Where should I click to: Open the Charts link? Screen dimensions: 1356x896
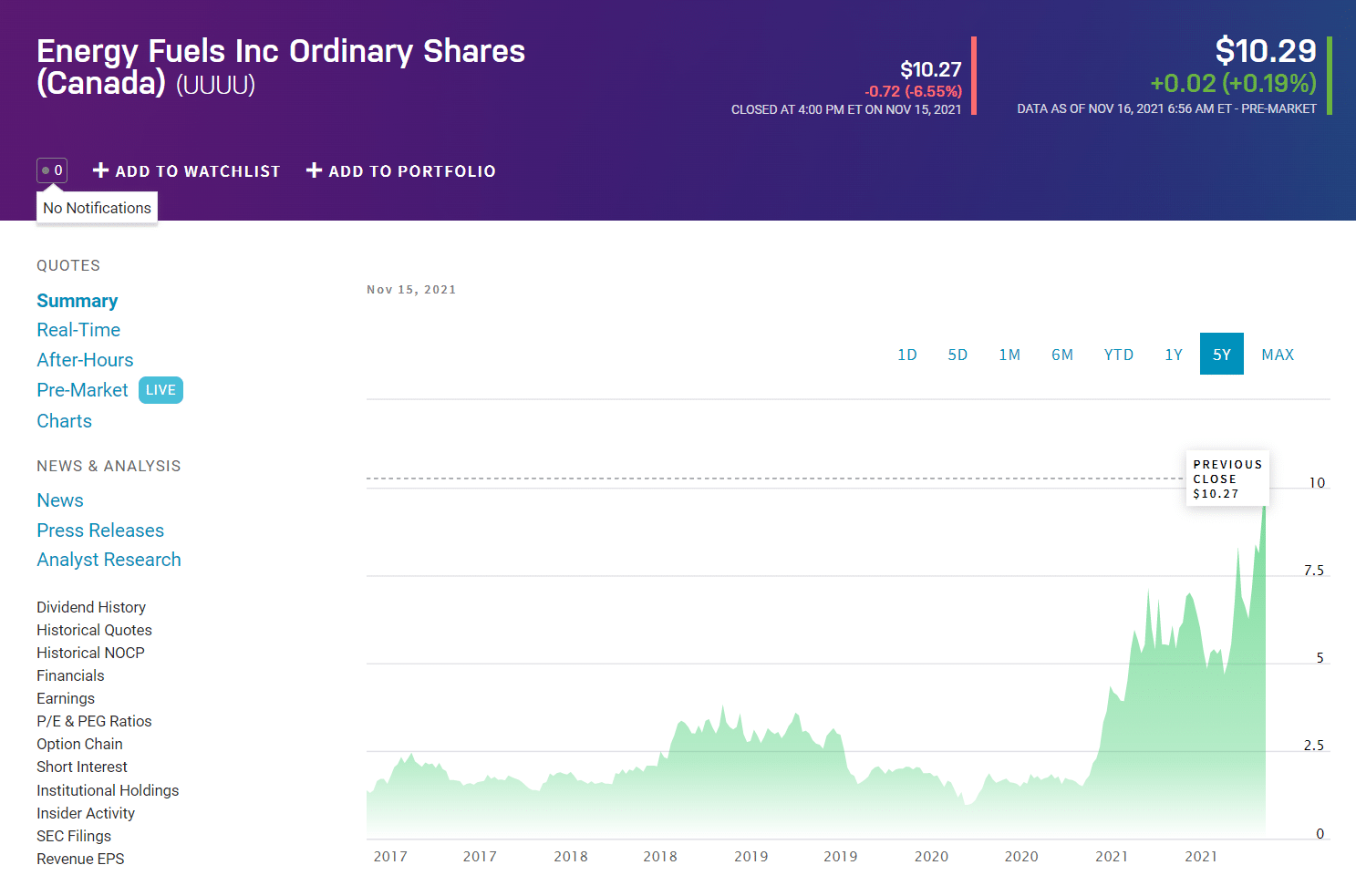(64, 421)
